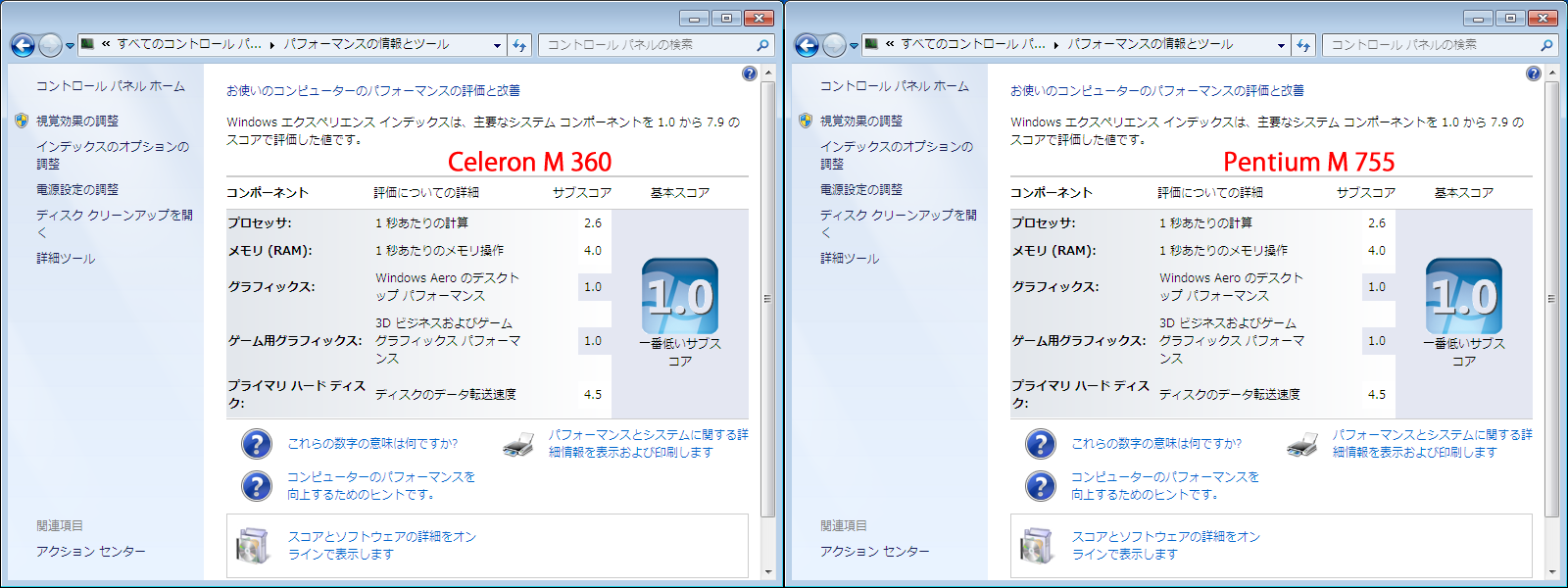Open 電源設定の調整 in the left window

click(x=77, y=189)
